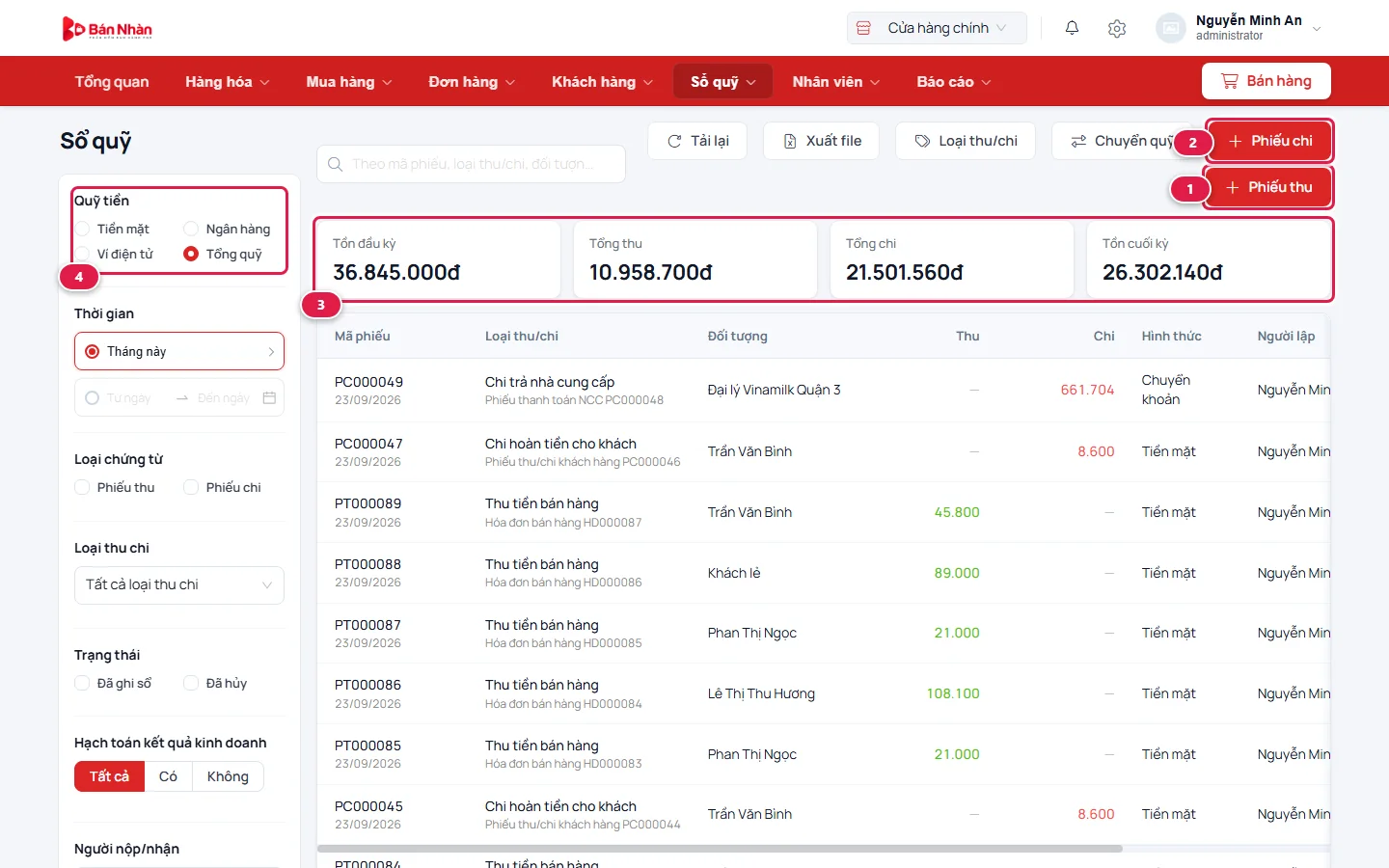Create a new Phiếu chi
This screenshot has height=868, width=1389.
(x=1269, y=141)
